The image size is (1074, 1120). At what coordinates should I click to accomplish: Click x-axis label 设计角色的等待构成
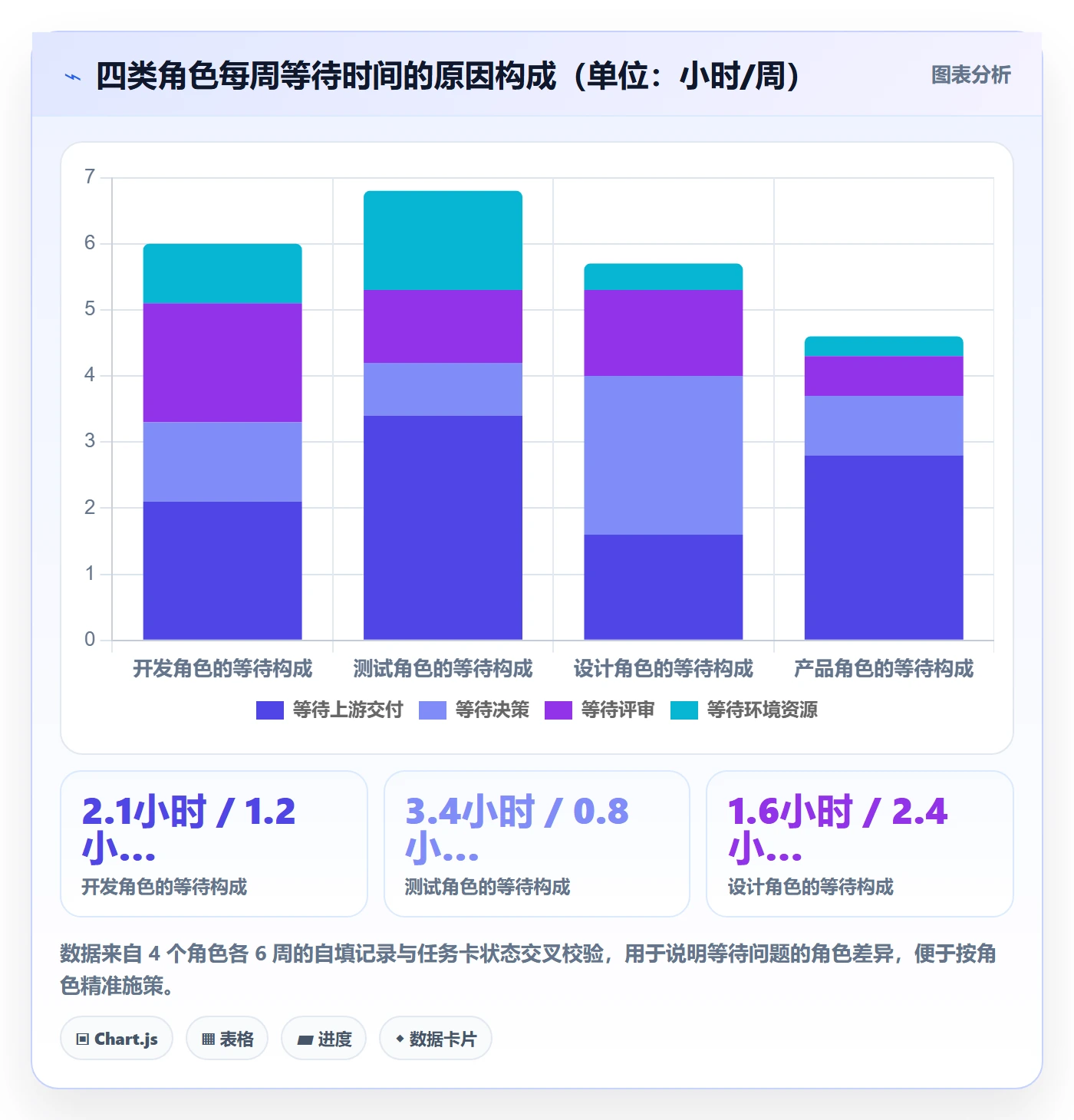point(664,669)
